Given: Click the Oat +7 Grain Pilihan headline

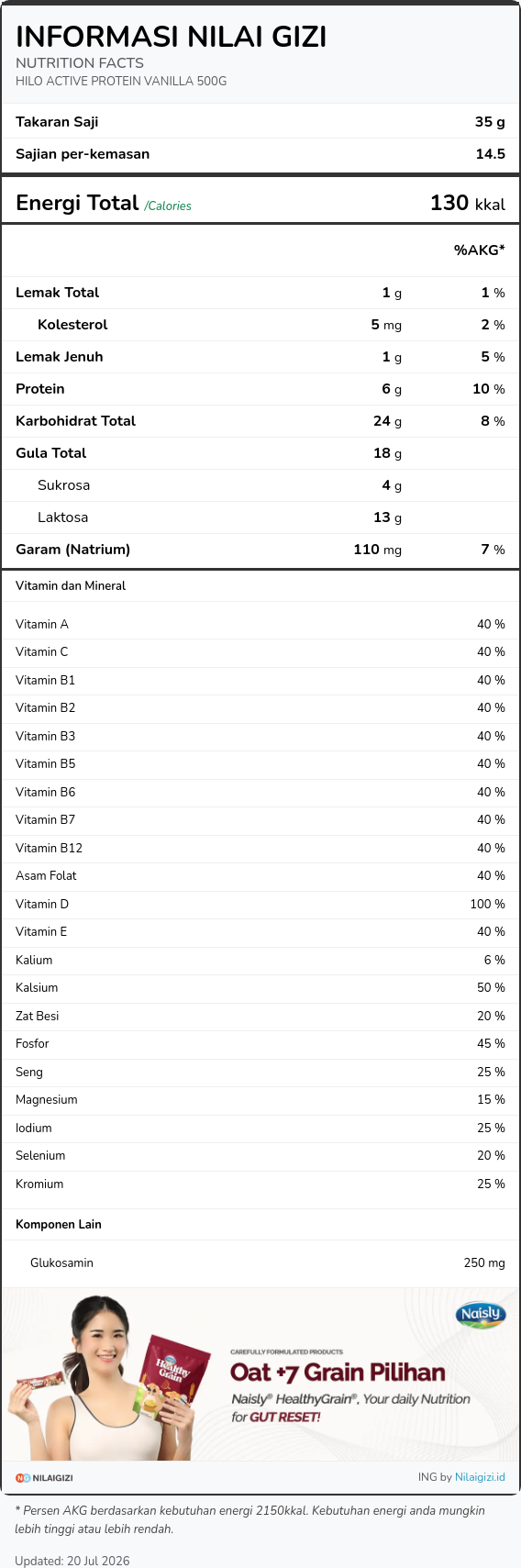Looking at the screenshot, I should pos(338,1373).
